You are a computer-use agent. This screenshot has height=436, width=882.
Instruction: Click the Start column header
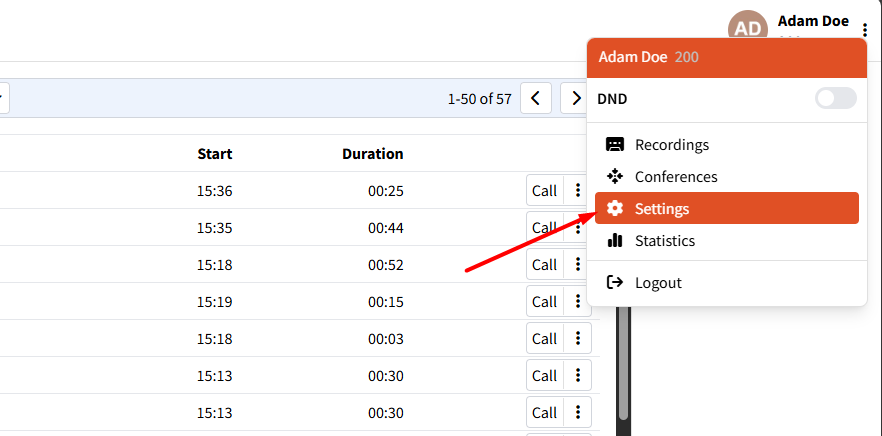click(214, 154)
